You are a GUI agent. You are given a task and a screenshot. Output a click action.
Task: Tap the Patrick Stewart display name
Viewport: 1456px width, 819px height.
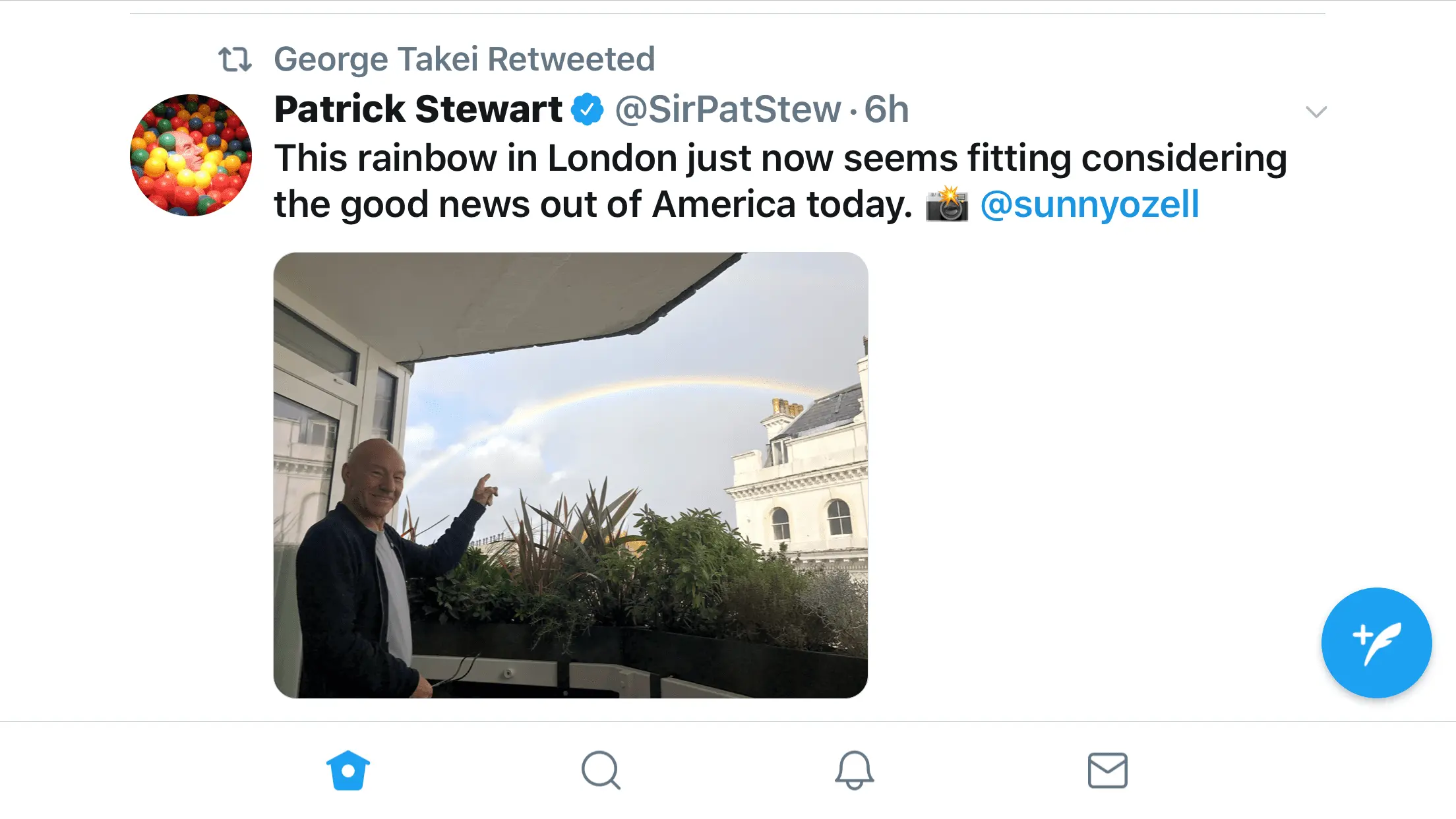[x=418, y=109]
